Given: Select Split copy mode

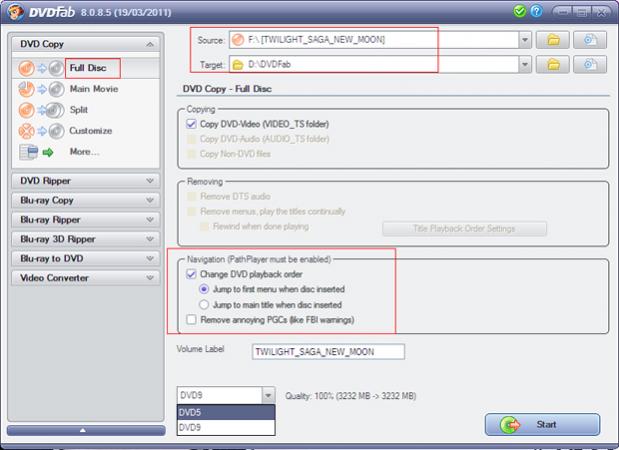Looking at the screenshot, I should coord(79,110).
